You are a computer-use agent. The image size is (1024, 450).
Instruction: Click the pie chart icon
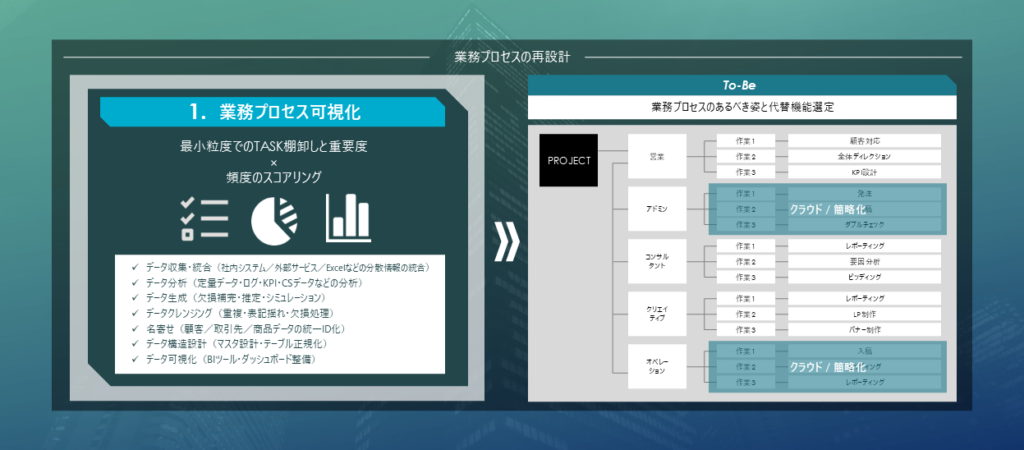pos(271,218)
